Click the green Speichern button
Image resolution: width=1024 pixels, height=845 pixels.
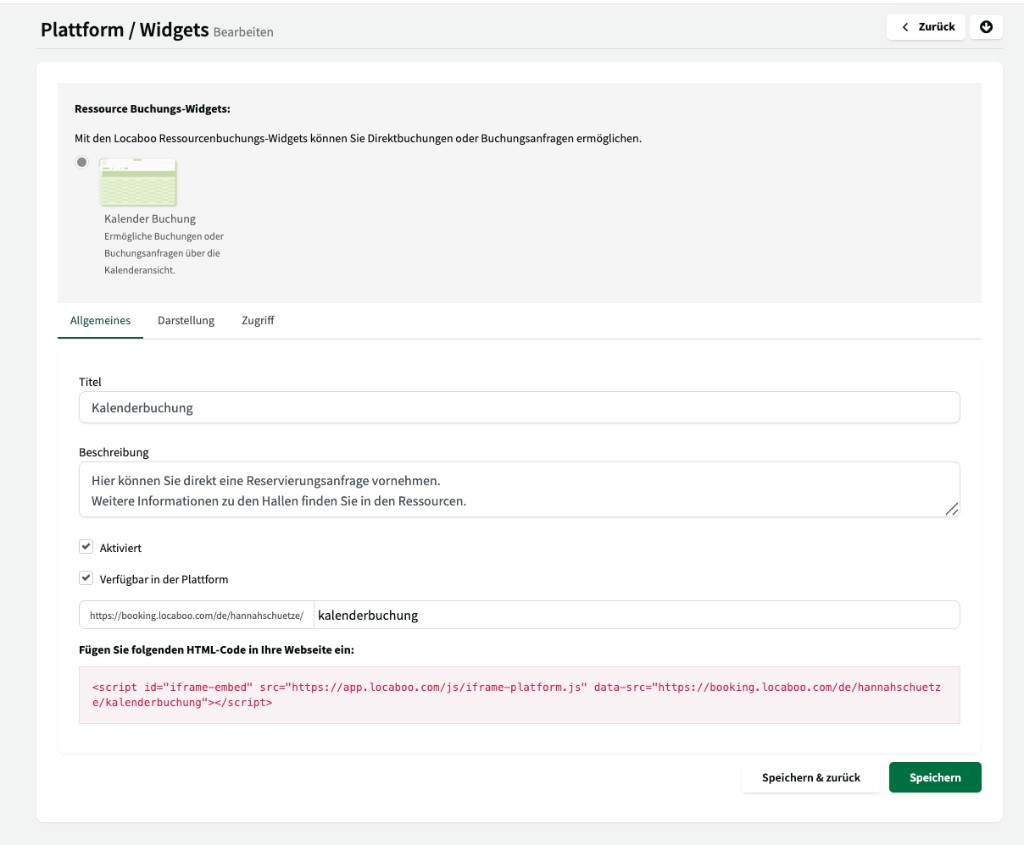[x=934, y=777]
